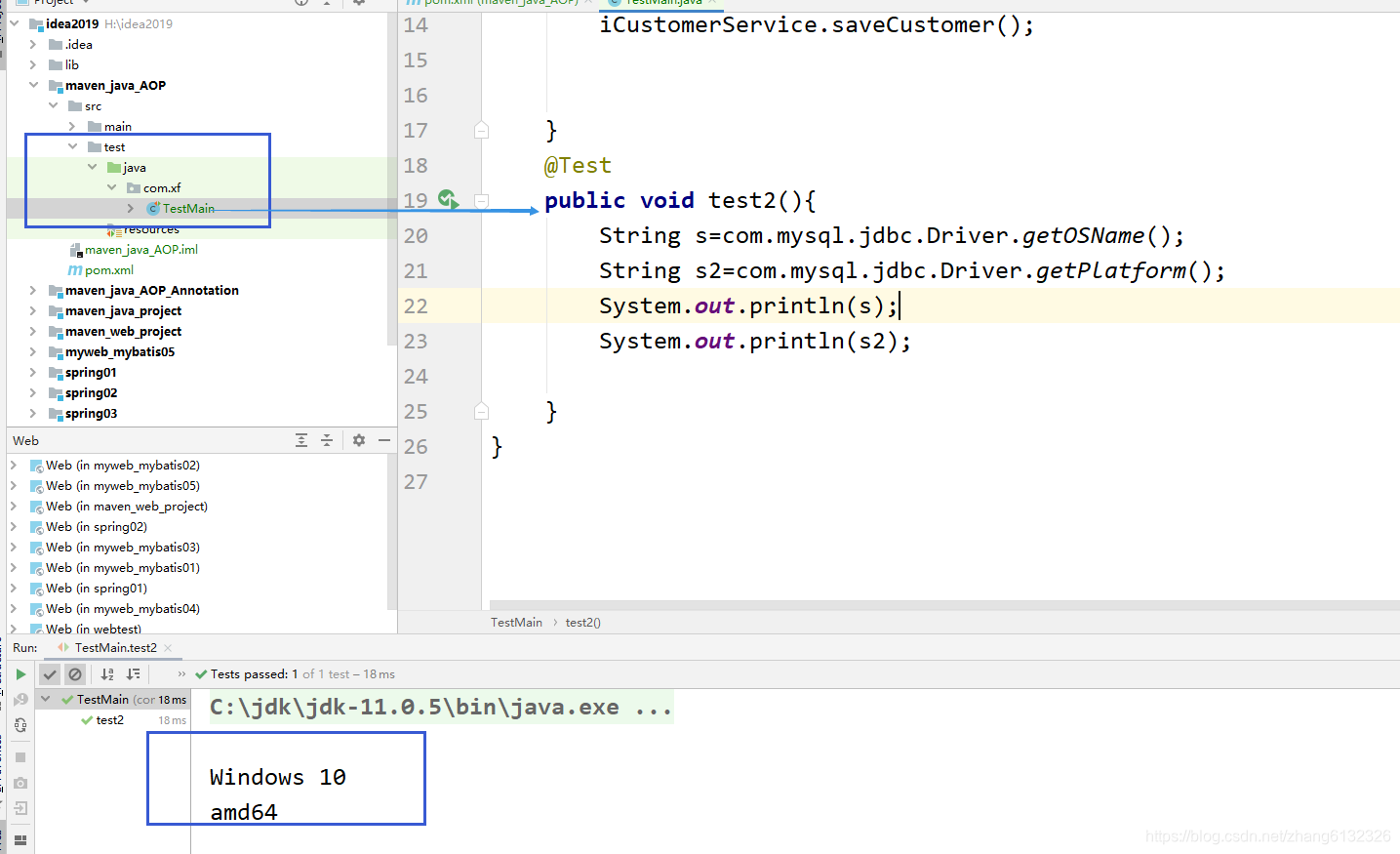Close the TestMain.test2 run tab
This screenshot has width=1400, height=854.
click(x=168, y=648)
